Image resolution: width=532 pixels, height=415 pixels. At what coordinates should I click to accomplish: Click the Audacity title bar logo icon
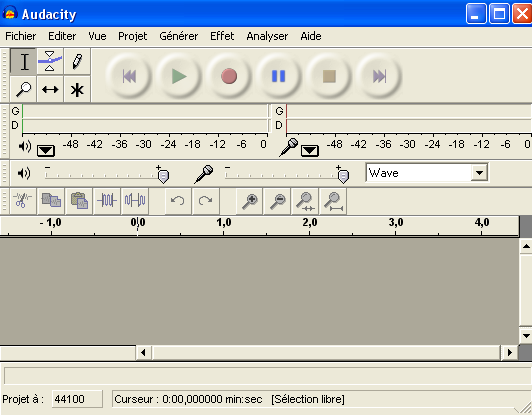[10, 13]
